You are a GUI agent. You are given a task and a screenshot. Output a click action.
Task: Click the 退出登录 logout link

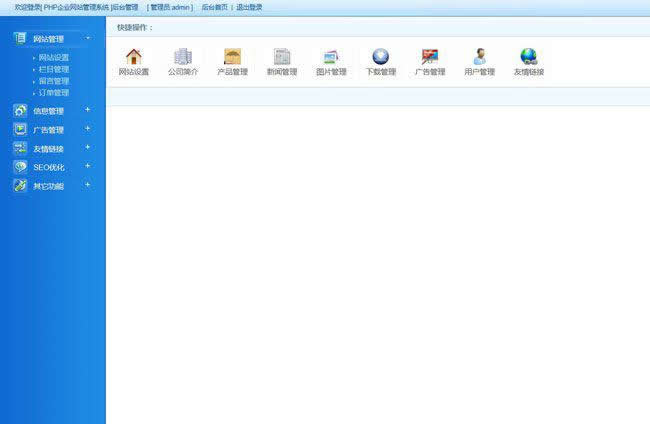(x=249, y=7)
